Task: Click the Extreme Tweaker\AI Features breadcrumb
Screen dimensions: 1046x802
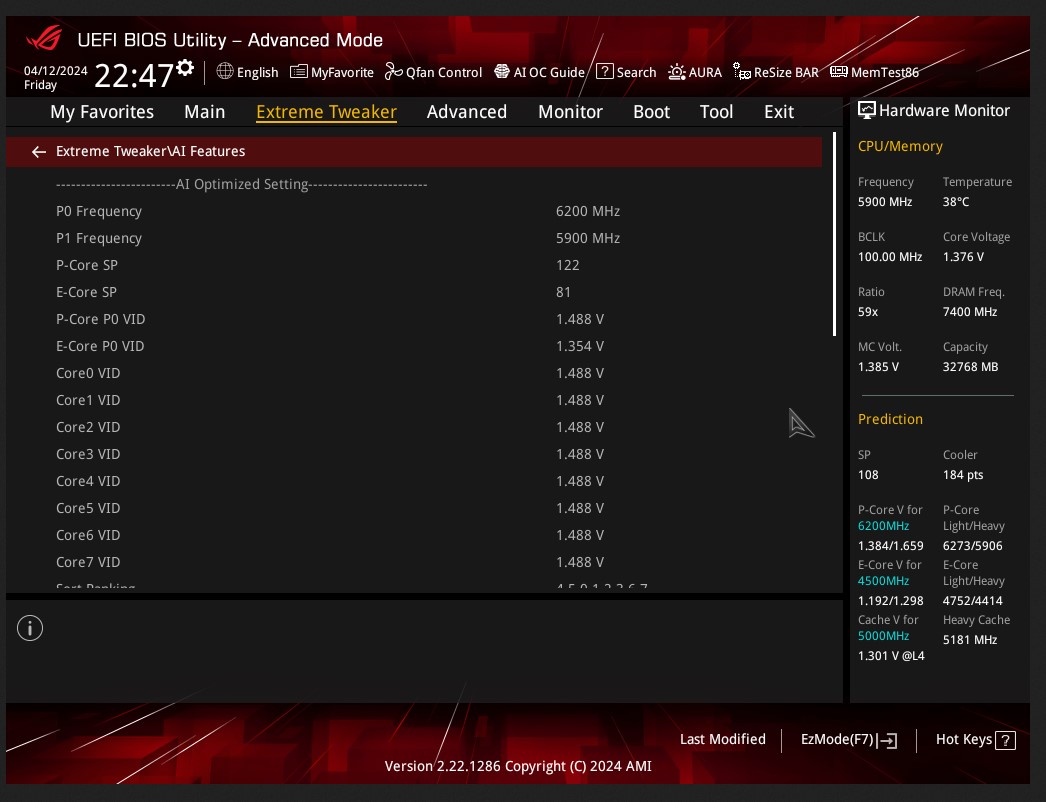Action: (x=151, y=151)
